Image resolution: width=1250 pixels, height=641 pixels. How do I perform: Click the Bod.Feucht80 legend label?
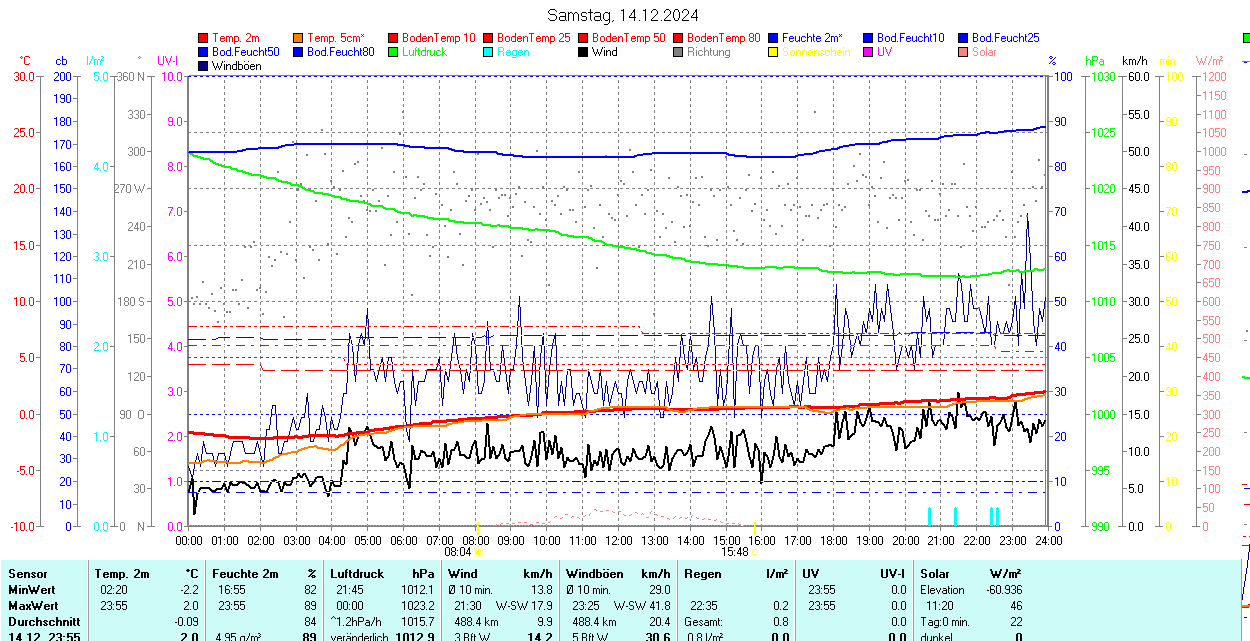(340, 52)
